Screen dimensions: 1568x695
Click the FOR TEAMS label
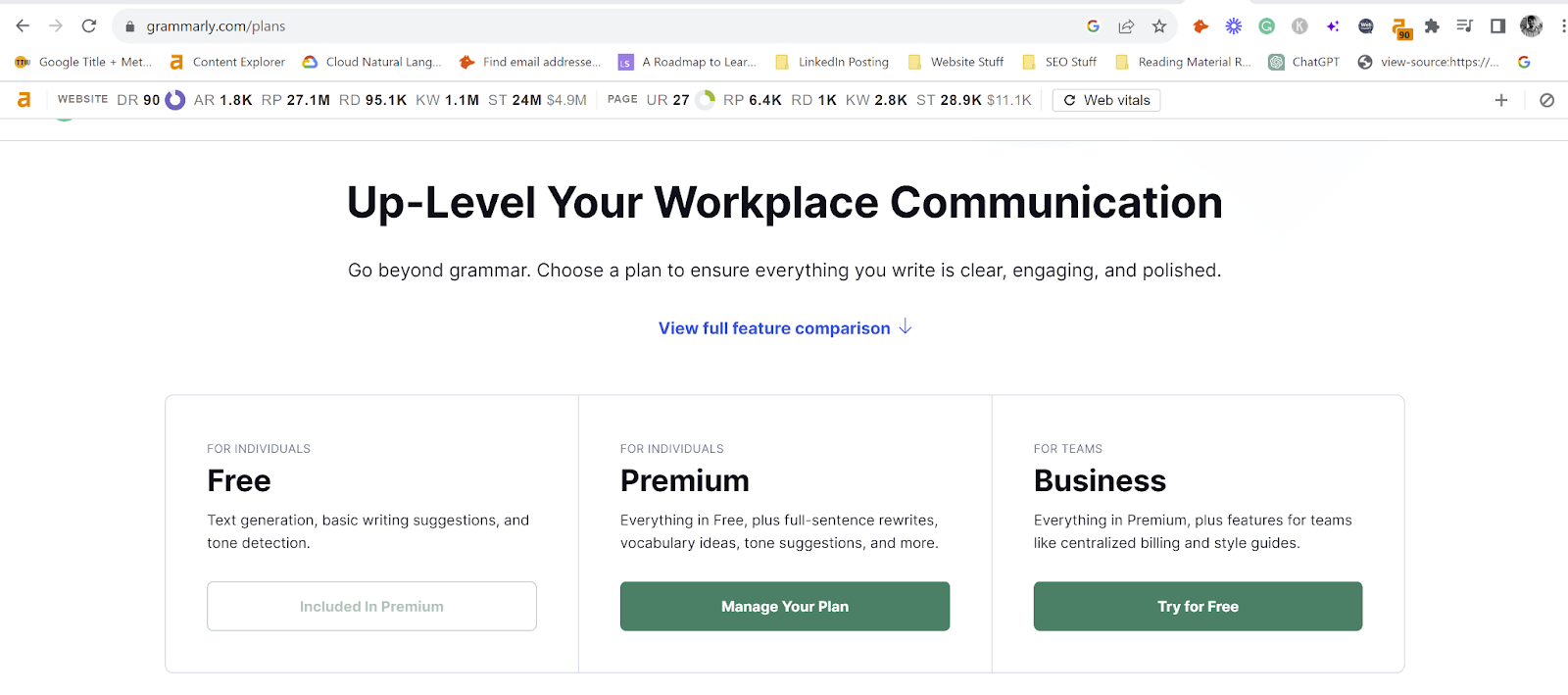point(1068,449)
